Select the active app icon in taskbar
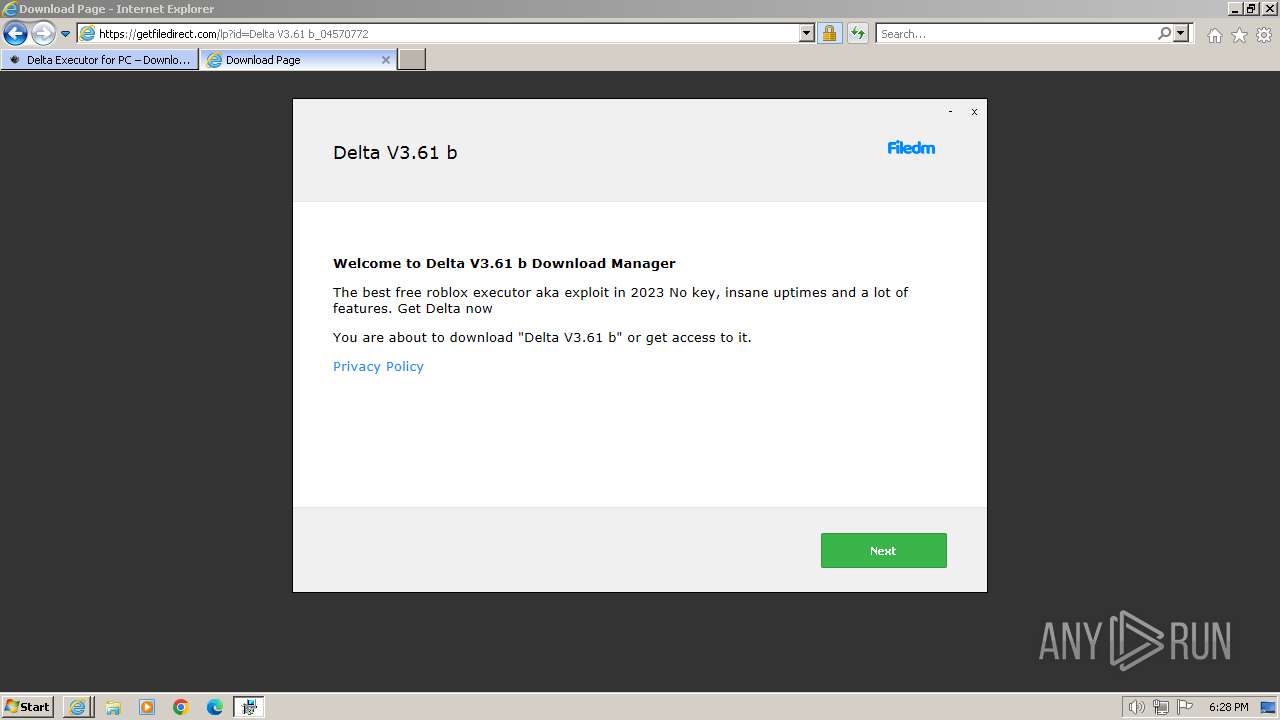Image resolution: width=1280 pixels, height=720 pixels. point(249,707)
